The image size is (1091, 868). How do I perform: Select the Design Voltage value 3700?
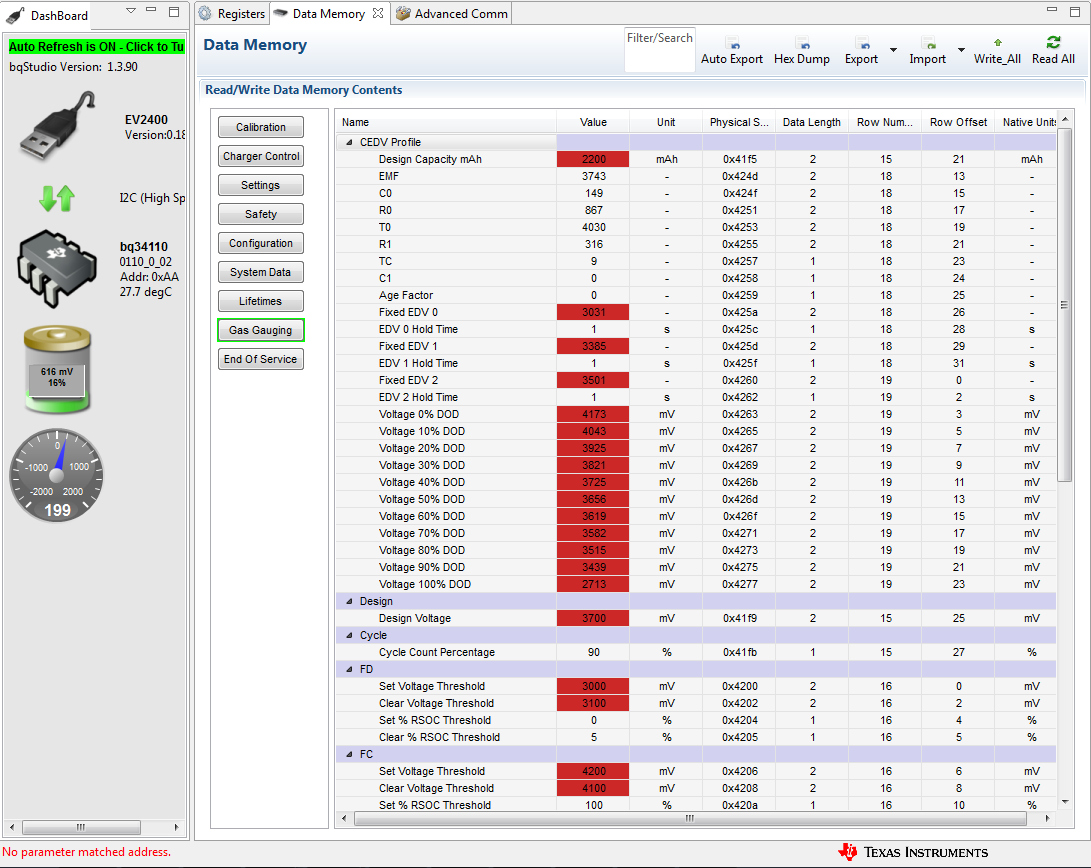pyautogui.click(x=594, y=619)
